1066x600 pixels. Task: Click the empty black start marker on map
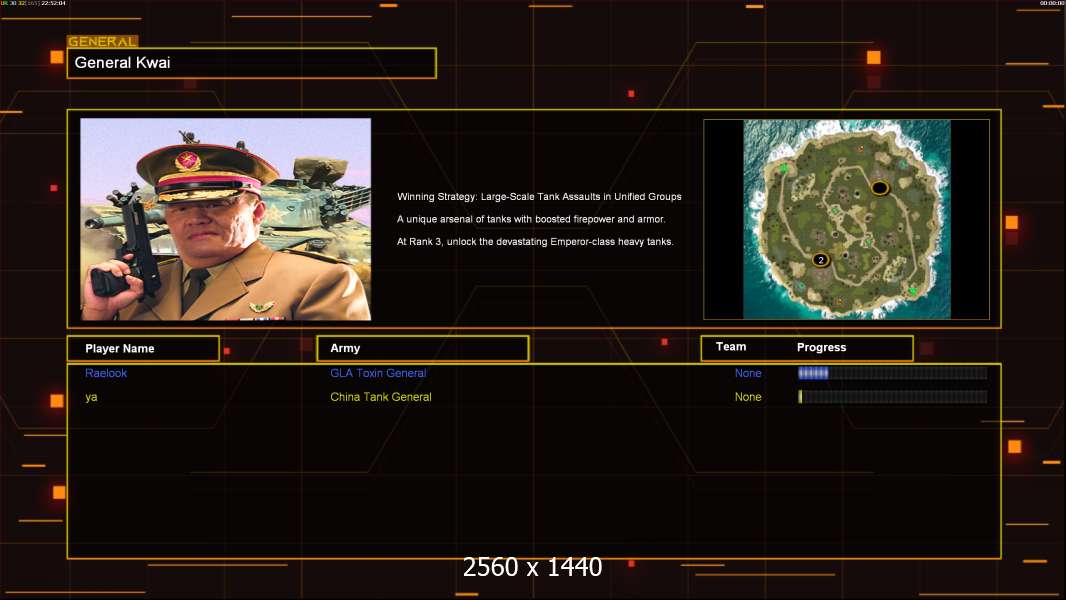pos(879,188)
